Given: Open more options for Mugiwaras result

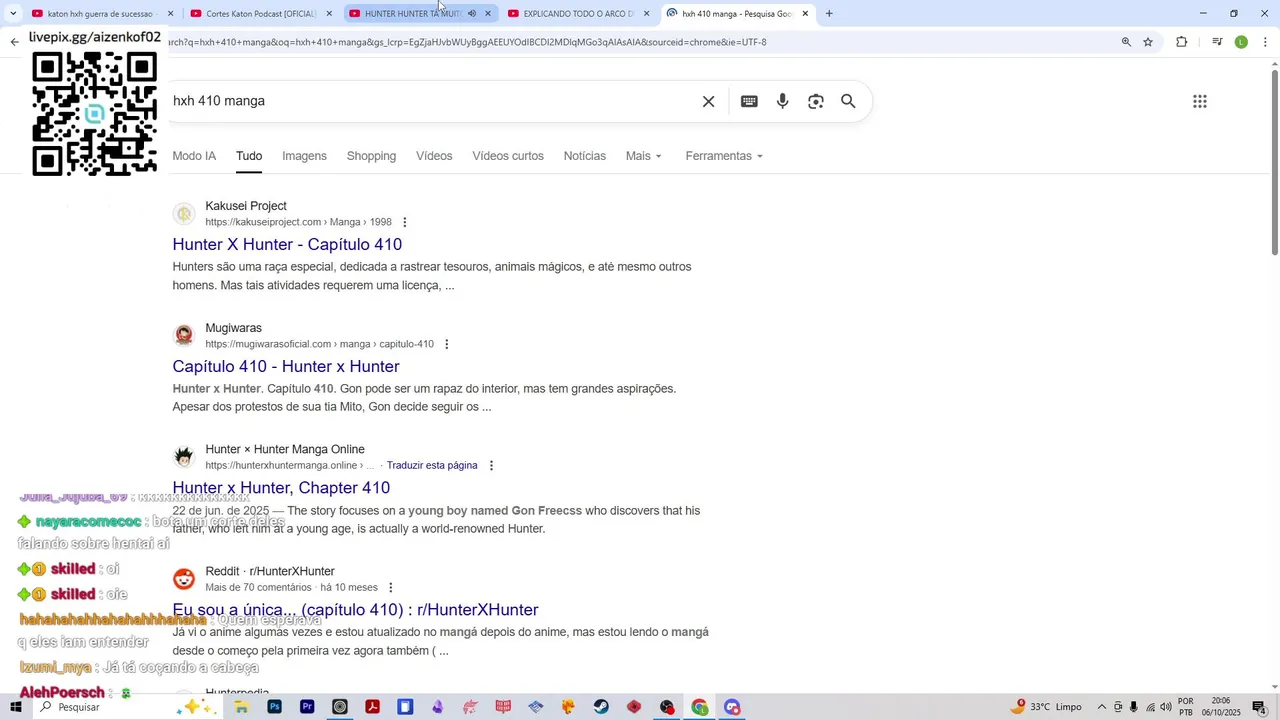Looking at the screenshot, I should pos(446,344).
